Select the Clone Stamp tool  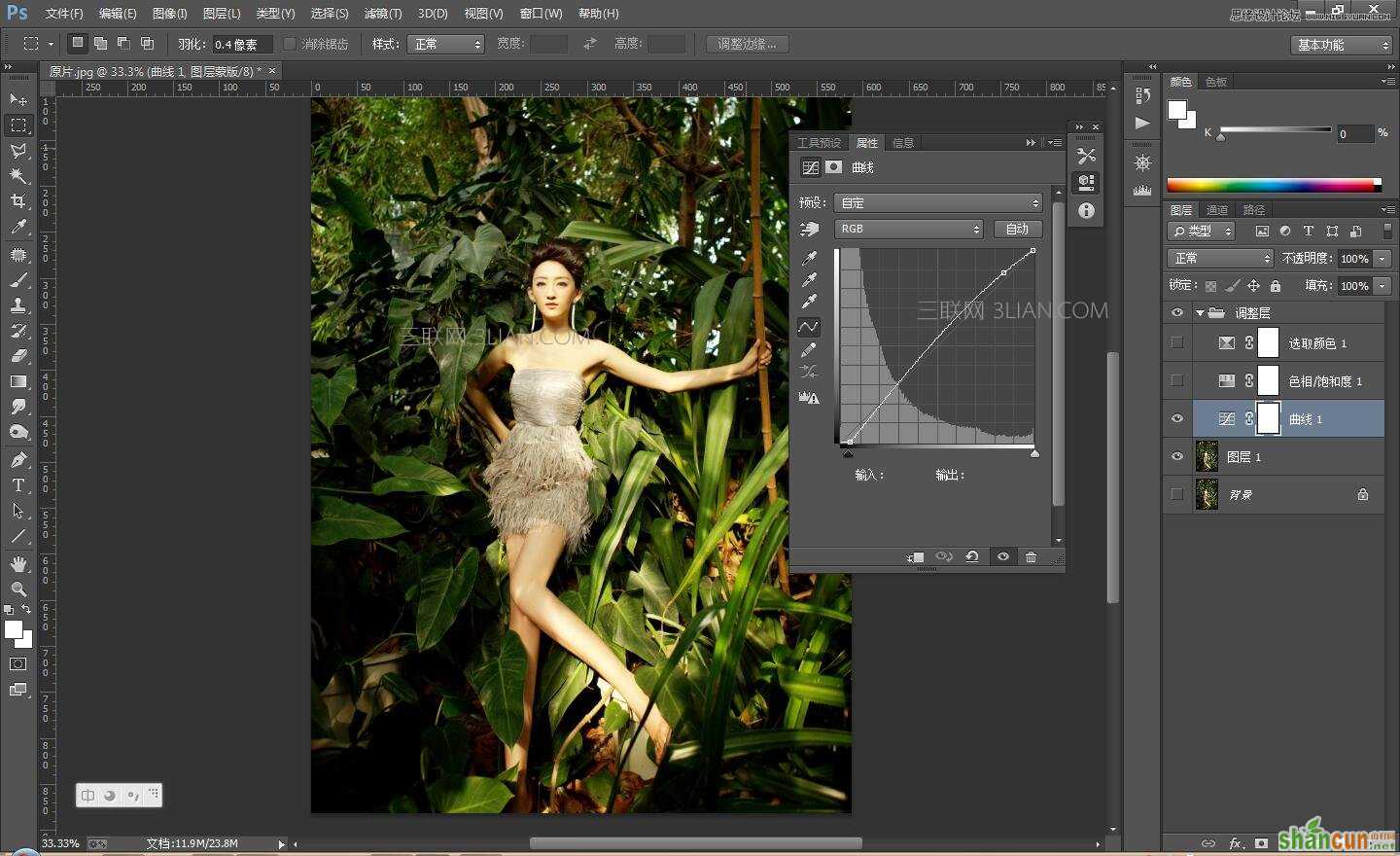pos(18,305)
